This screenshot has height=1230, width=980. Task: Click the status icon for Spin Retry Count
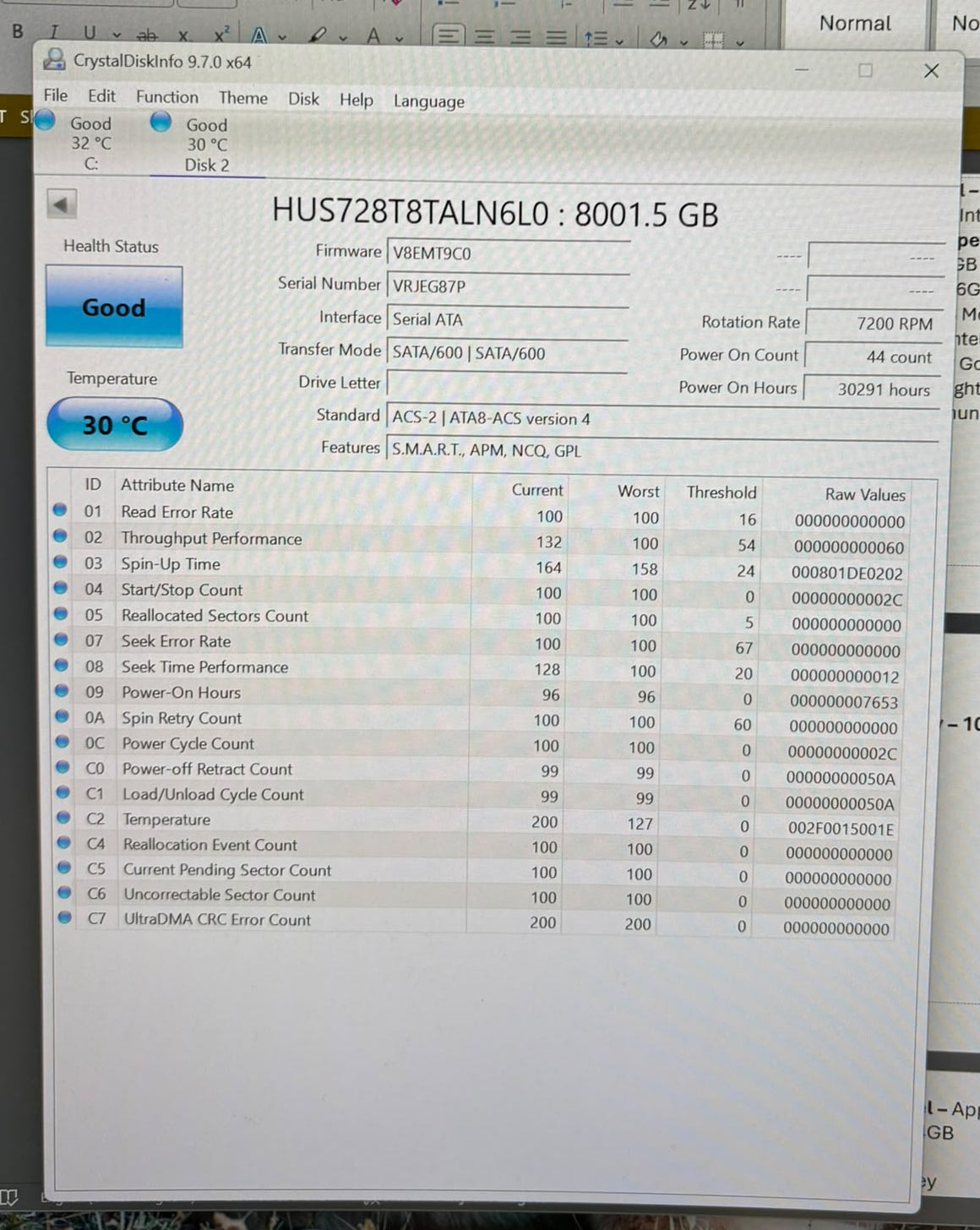click(62, 716)
